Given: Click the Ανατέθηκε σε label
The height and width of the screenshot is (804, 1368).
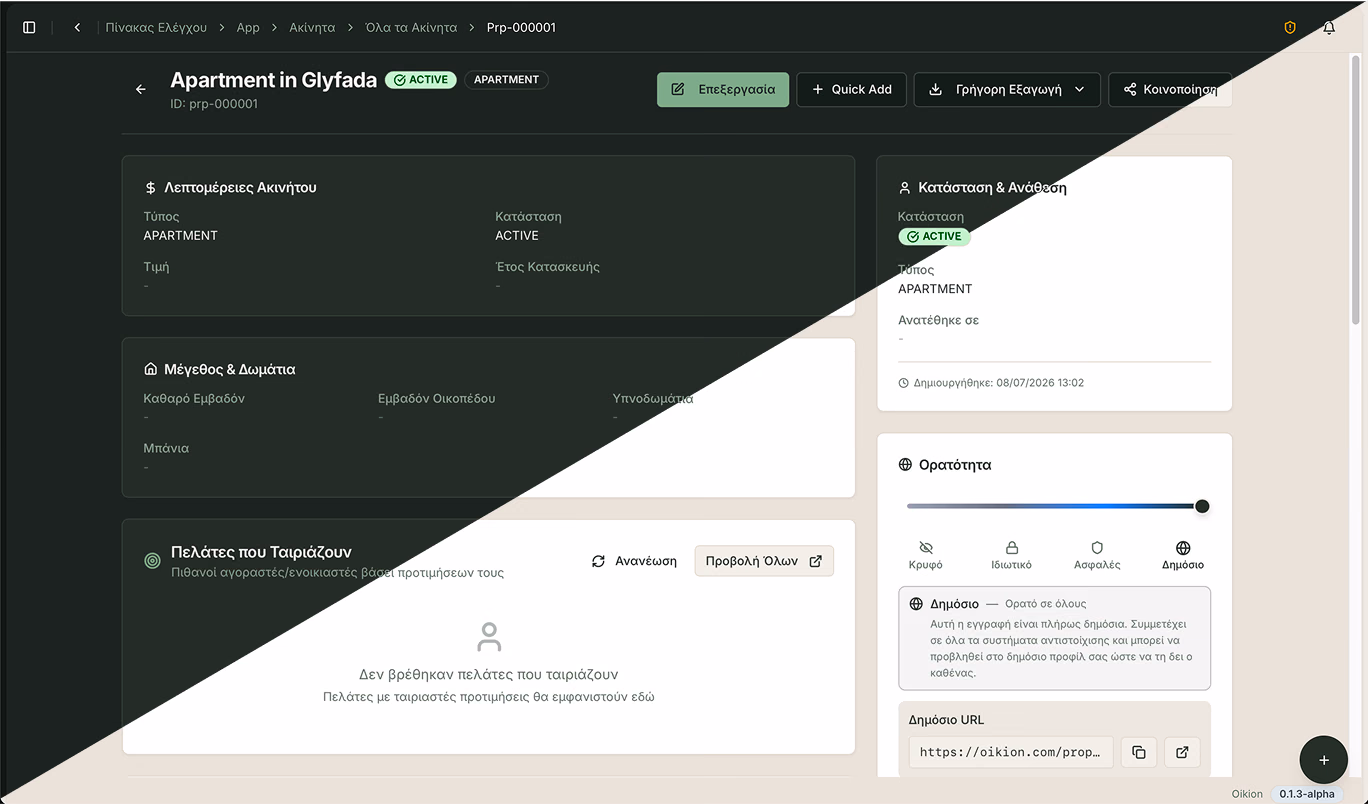Looking at the screenshot, I should [938, 320].
